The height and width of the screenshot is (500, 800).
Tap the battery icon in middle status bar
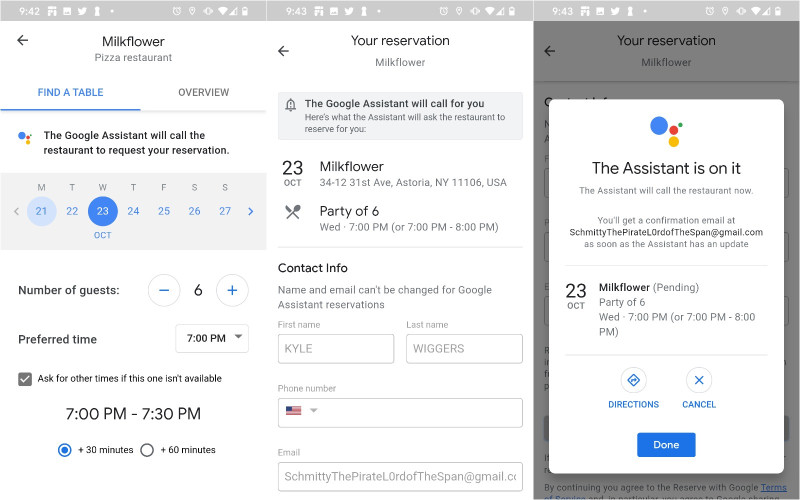[x=512, y=11]
